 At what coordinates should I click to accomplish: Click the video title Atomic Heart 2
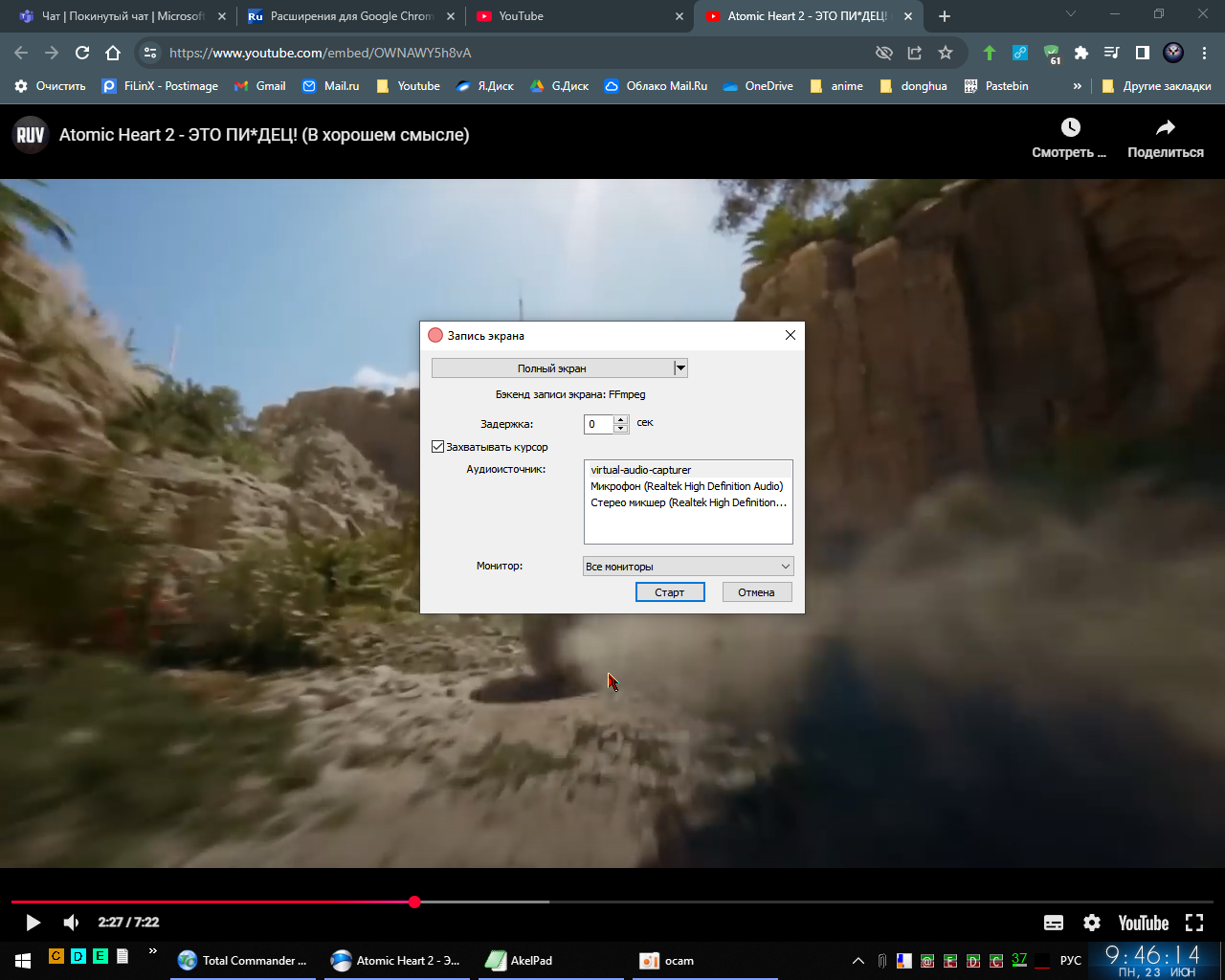pyautogui.click(x=264, y=135)
